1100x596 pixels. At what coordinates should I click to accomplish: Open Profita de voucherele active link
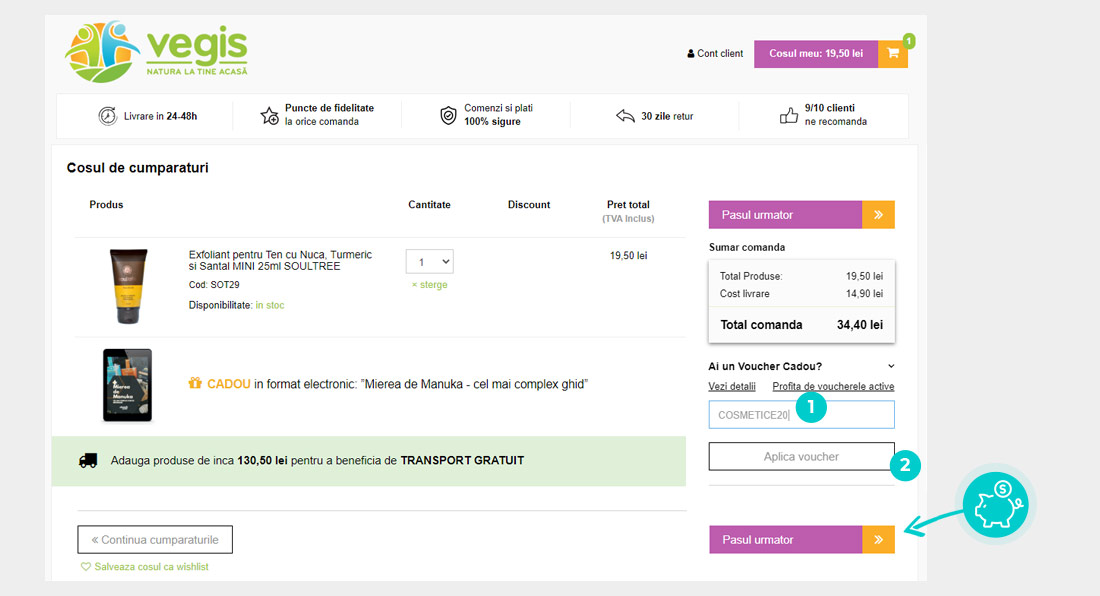(833, 386)
